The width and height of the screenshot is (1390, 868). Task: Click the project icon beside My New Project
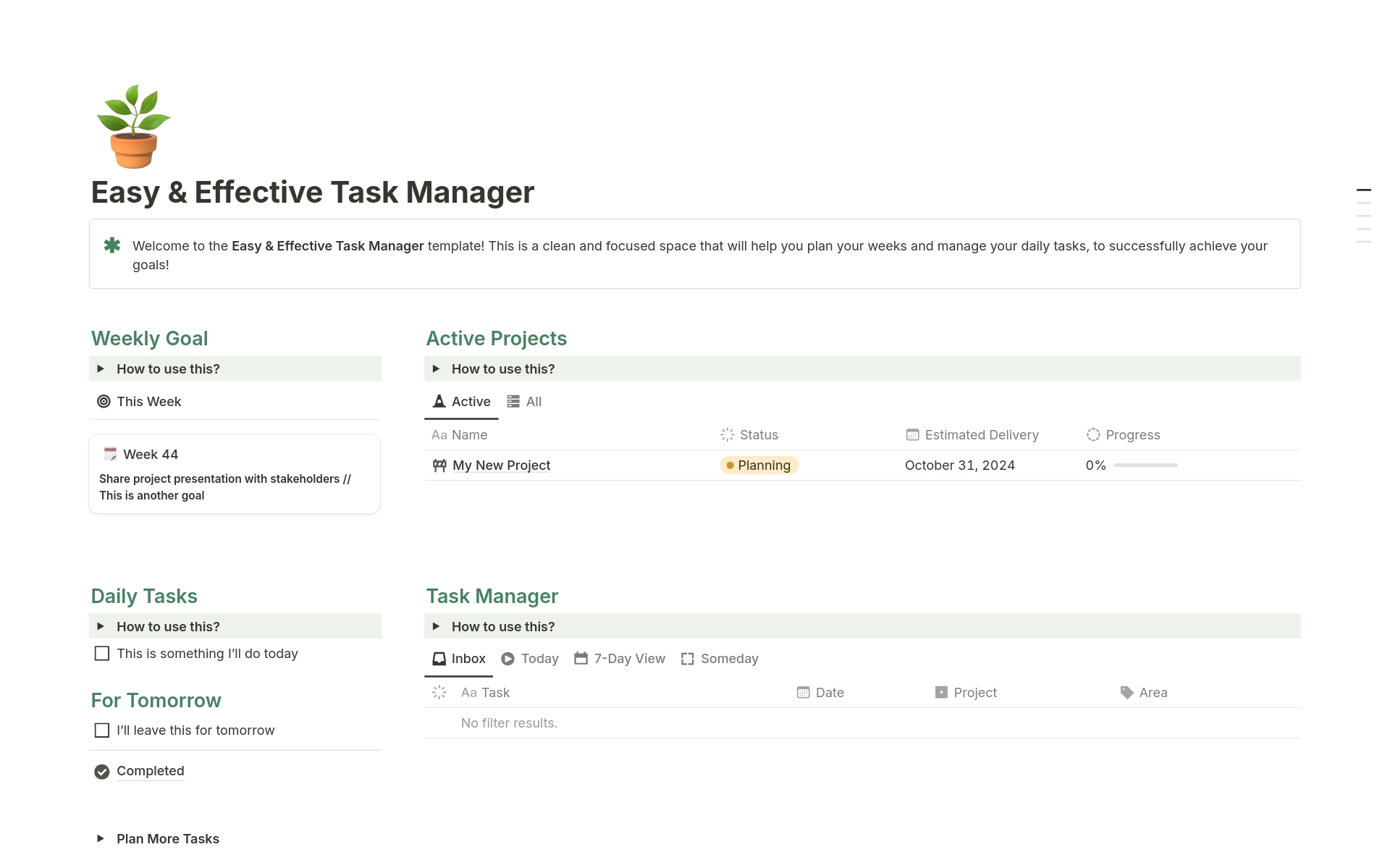pos(439,465)
